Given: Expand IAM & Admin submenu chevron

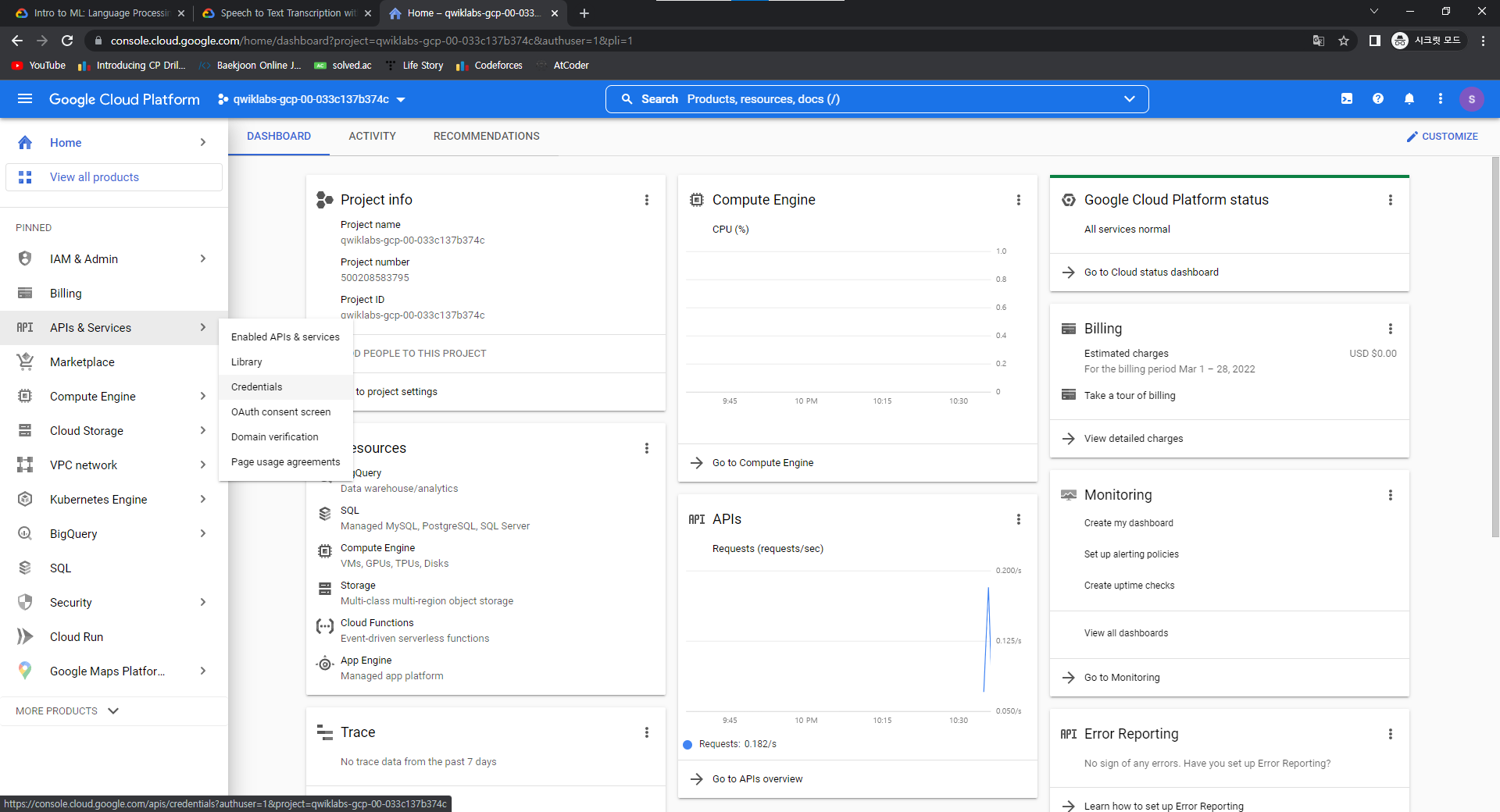Looking at the screenshot, I should pos(203,258).
